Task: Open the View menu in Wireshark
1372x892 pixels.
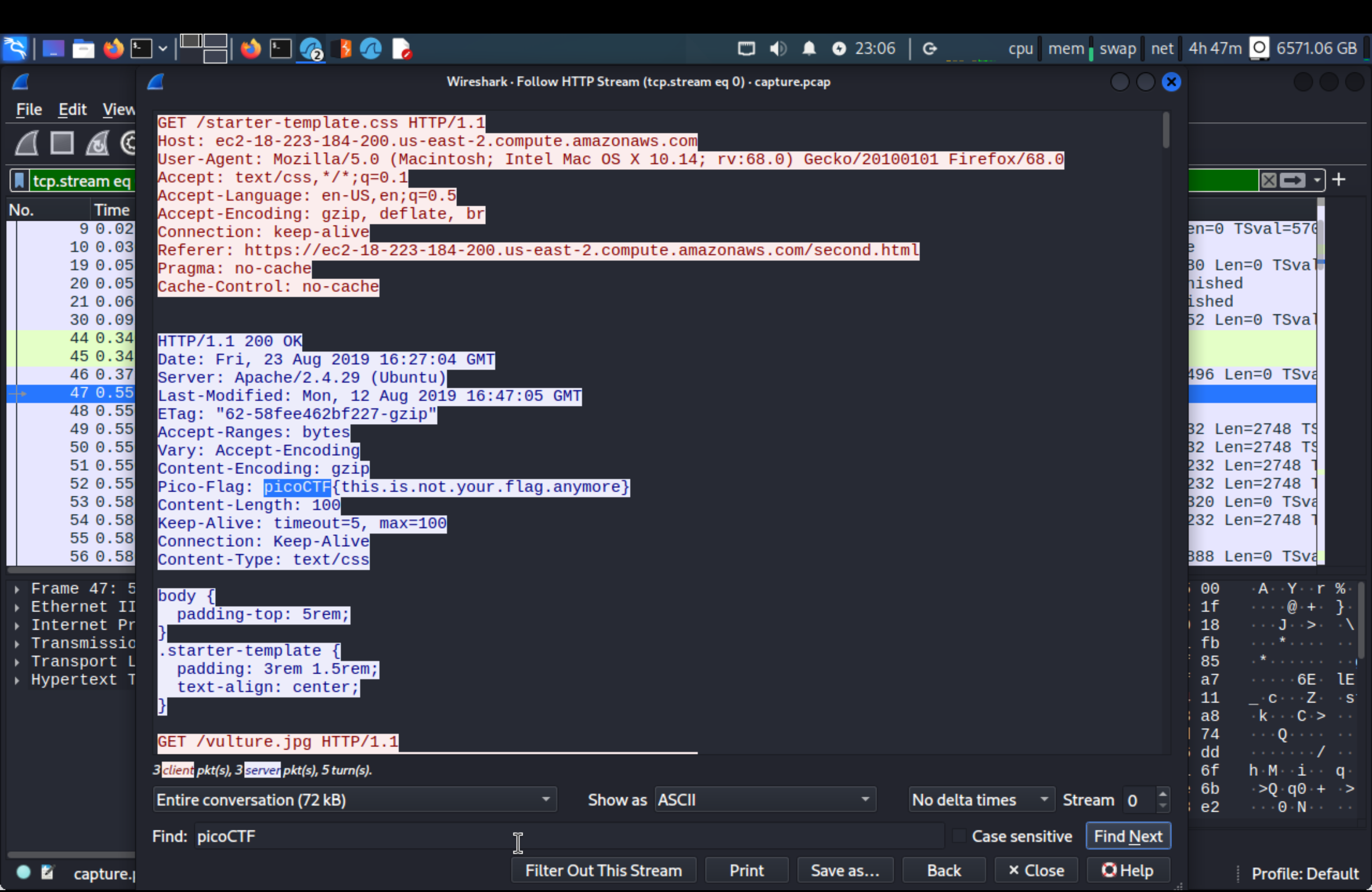Action: (119, 109)
